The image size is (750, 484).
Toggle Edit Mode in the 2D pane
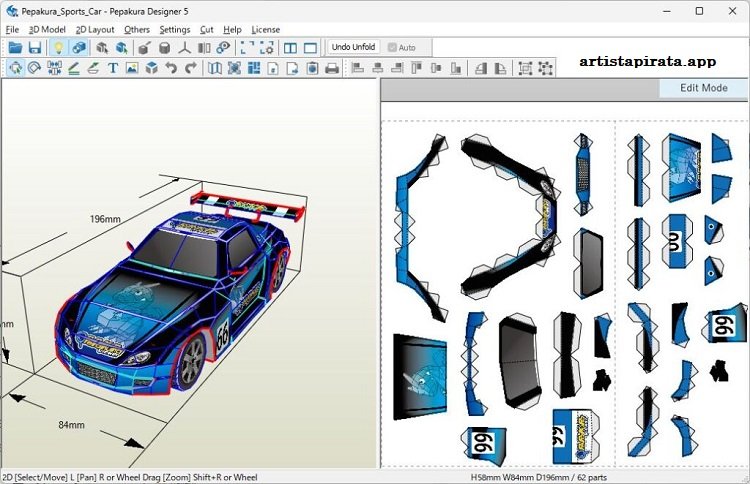click(703, 88)
